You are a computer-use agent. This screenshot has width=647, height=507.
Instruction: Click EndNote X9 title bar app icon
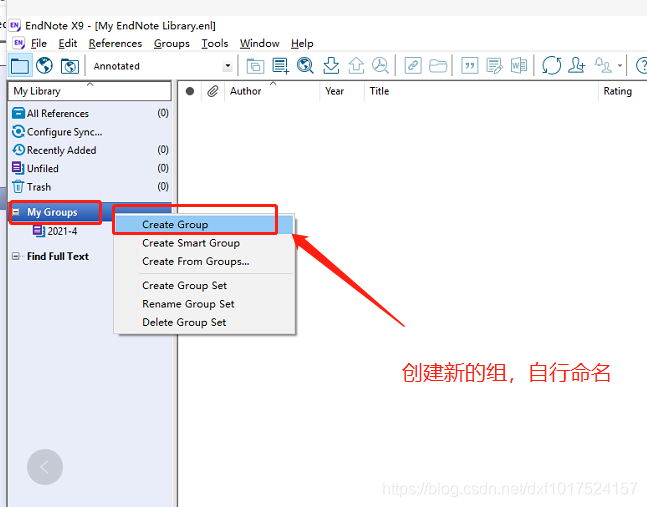[x=15, y=26]
